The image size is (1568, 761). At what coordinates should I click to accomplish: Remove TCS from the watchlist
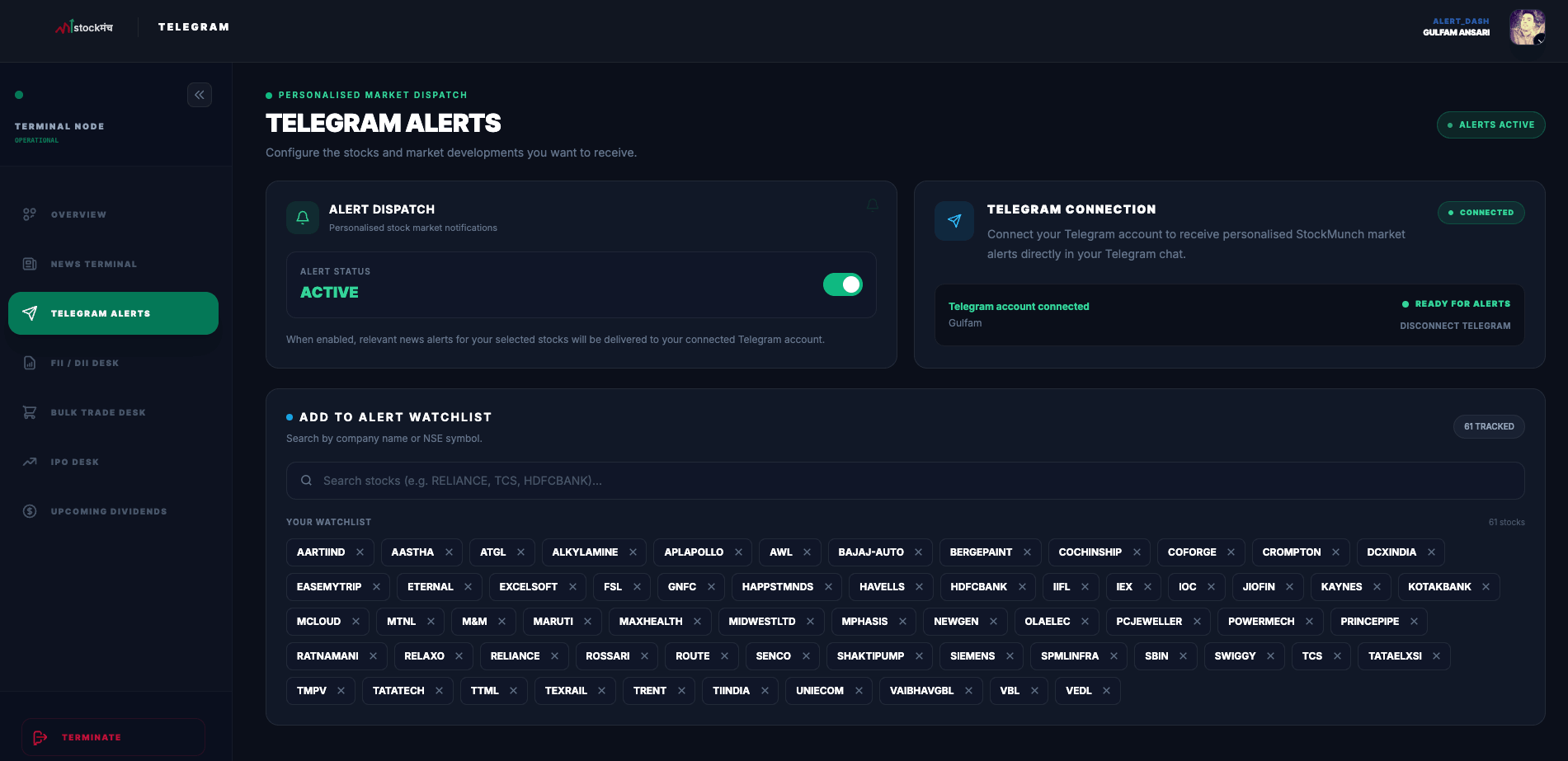[1337, 656]
